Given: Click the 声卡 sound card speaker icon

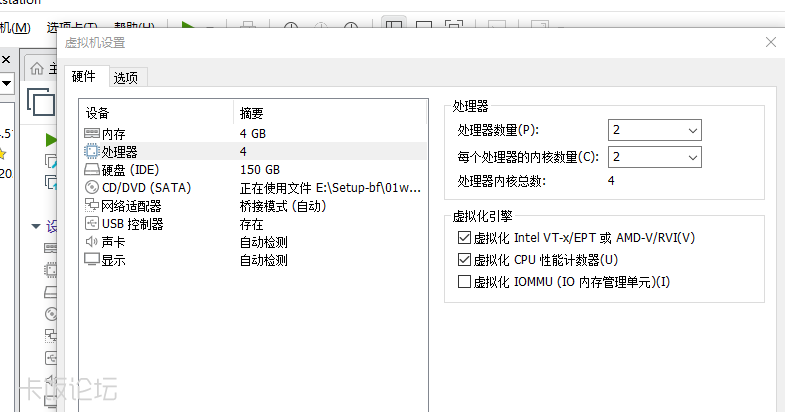Looking at the screenshot, I should (92, 241).
